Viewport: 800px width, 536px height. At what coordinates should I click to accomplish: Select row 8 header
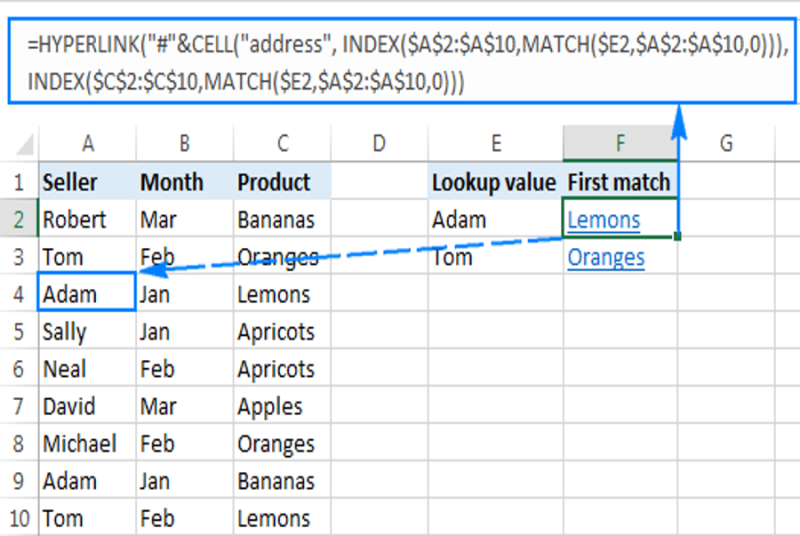click(x=19, y=443)
